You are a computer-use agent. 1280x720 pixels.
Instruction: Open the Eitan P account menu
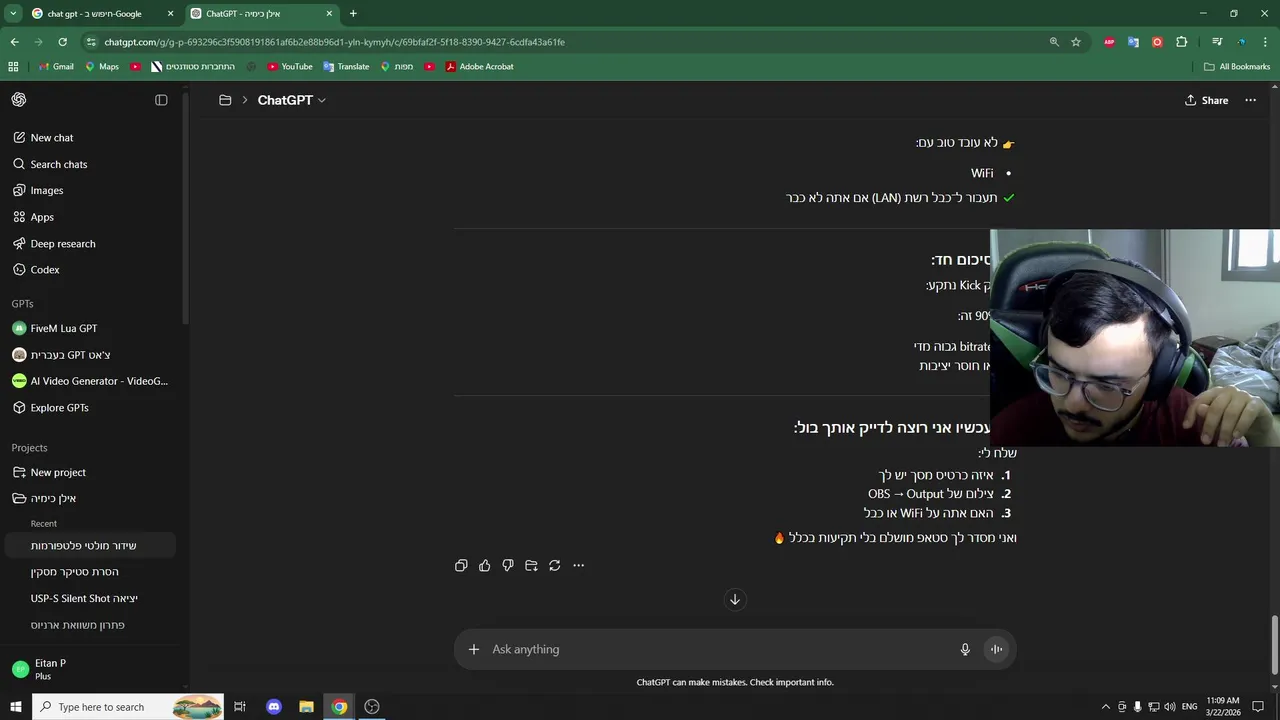point(90,669)
